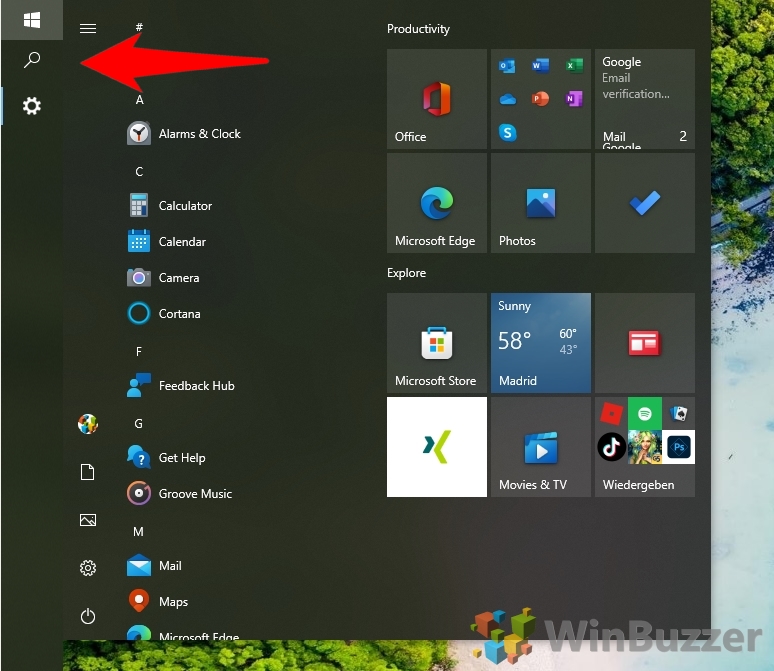The image size is (774, 671).
Task: Click the M letter header
Action: [138, 531]
